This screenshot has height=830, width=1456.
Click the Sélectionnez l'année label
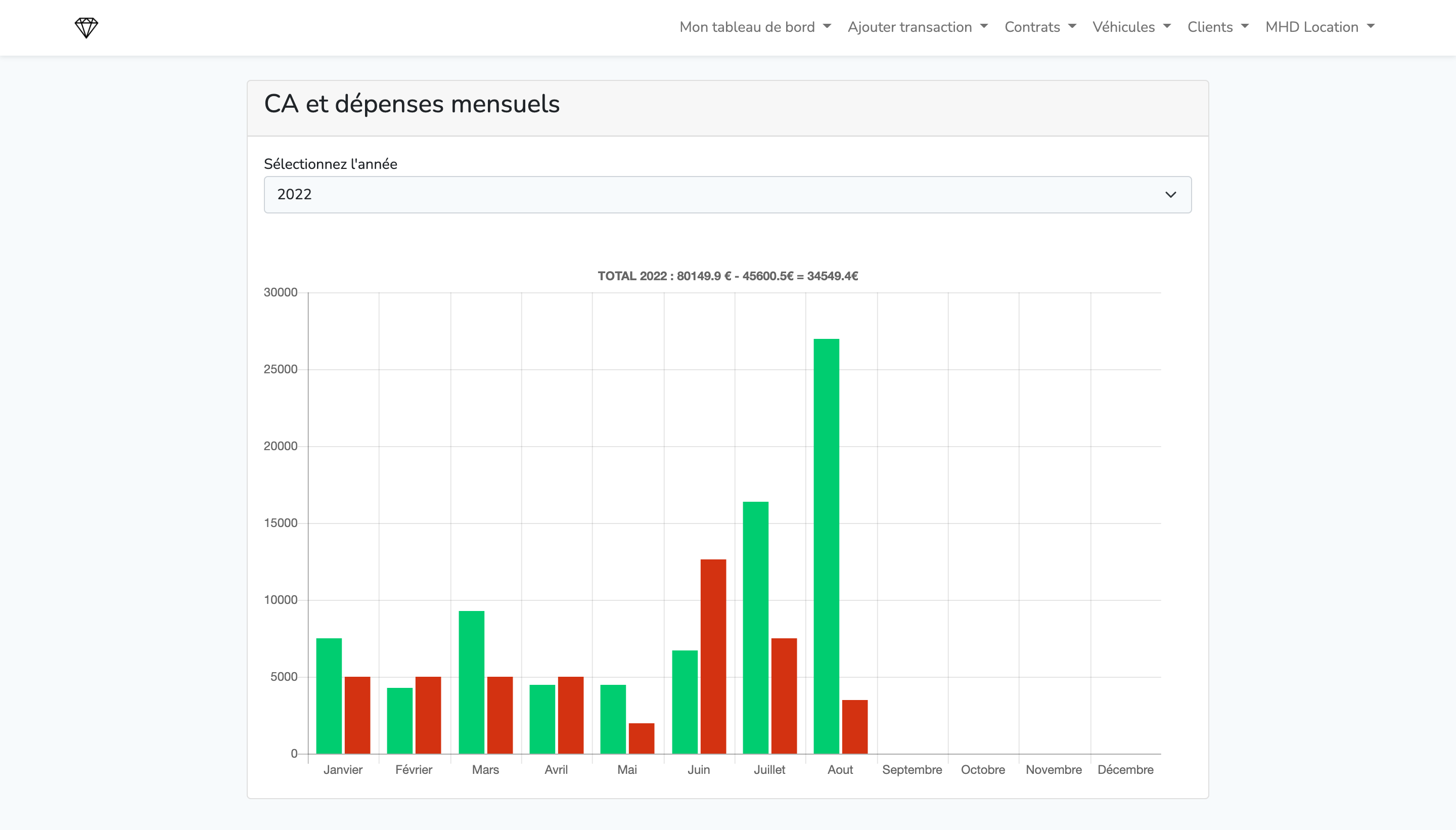(x=331, y=164)
